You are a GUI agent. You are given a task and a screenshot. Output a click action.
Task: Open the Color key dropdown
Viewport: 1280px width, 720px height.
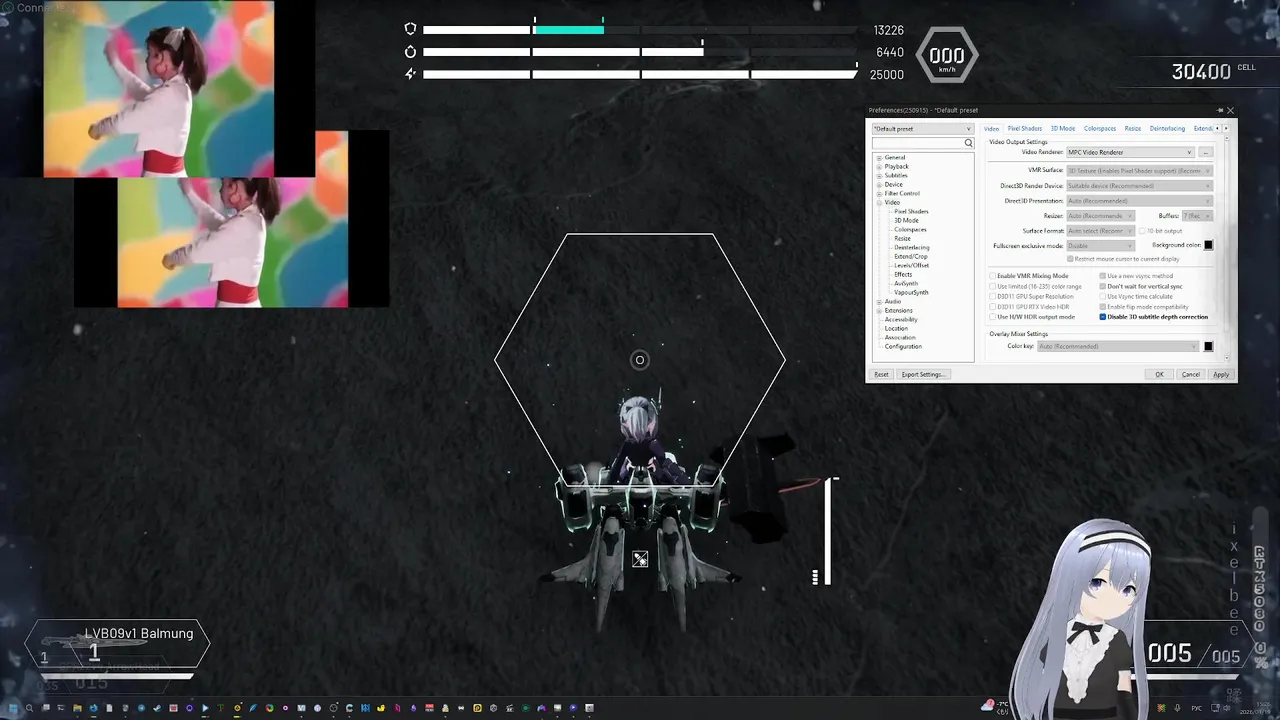click(1117, 346)
